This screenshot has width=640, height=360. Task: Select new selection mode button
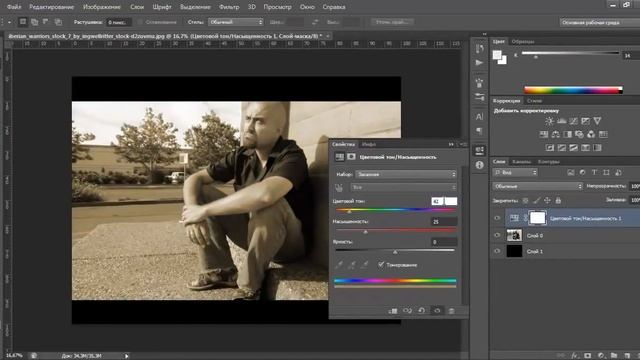(23, 22)
